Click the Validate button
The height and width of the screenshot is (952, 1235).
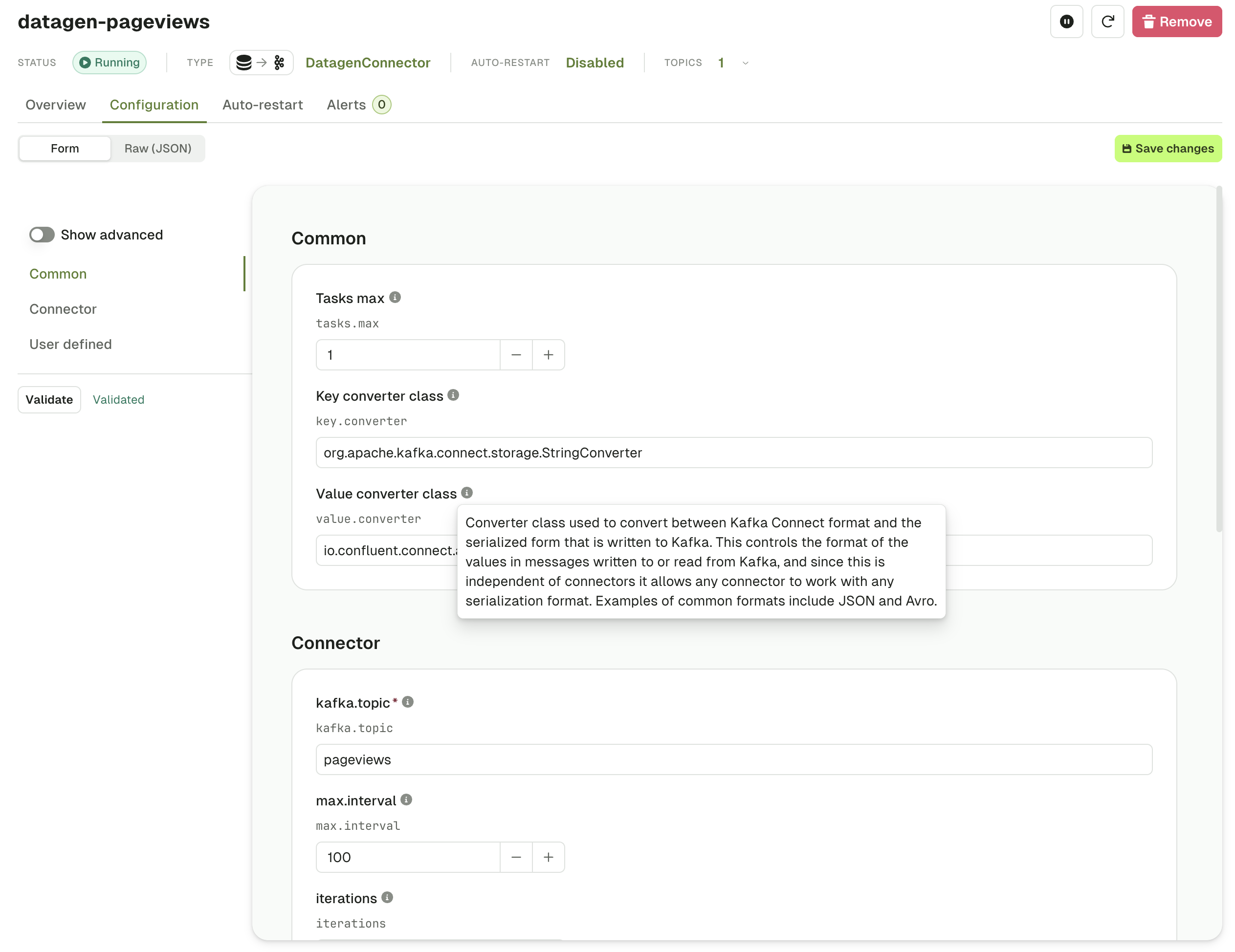point(49,399)
